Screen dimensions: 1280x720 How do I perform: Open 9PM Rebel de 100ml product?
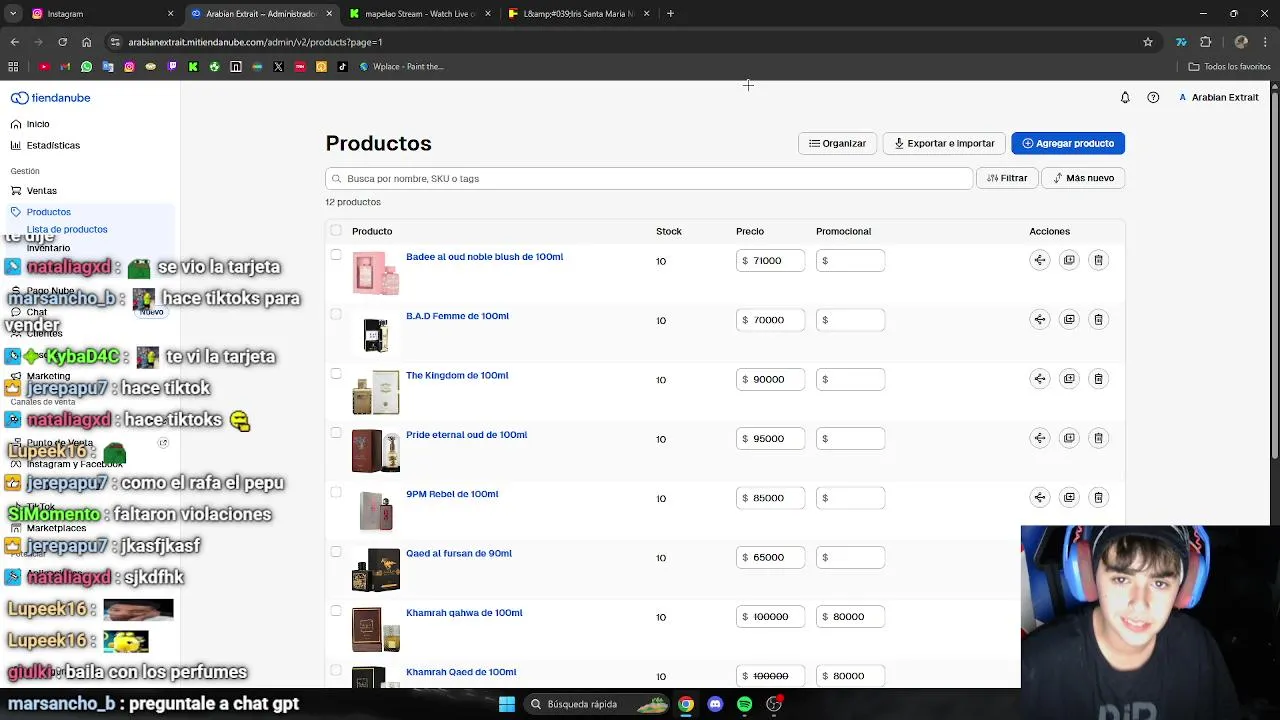(x=452, y=494)
